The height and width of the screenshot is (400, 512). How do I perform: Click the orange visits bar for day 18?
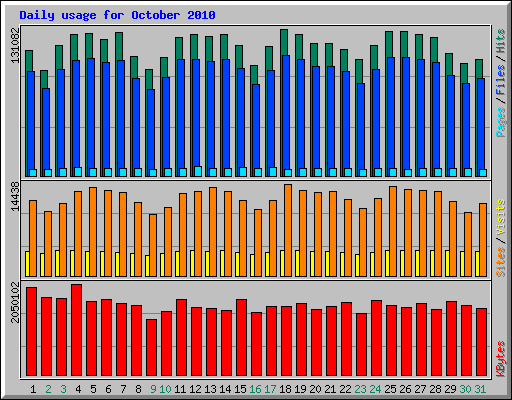click(x=288, y=230)
